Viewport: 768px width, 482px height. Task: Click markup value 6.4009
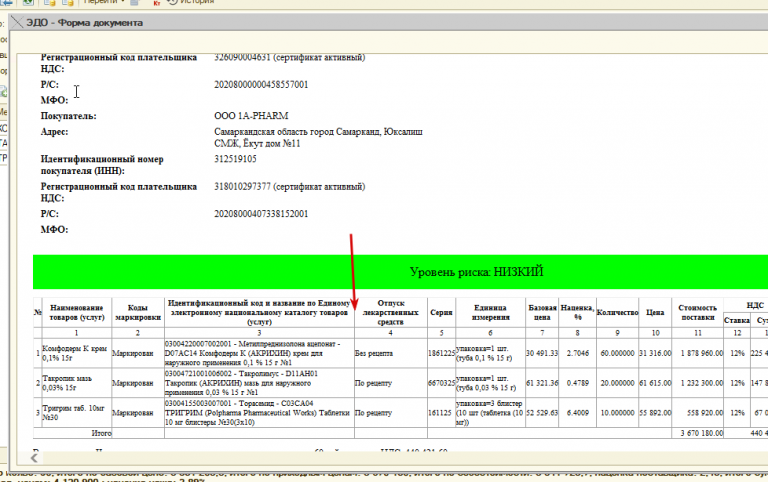click(577, 413)
